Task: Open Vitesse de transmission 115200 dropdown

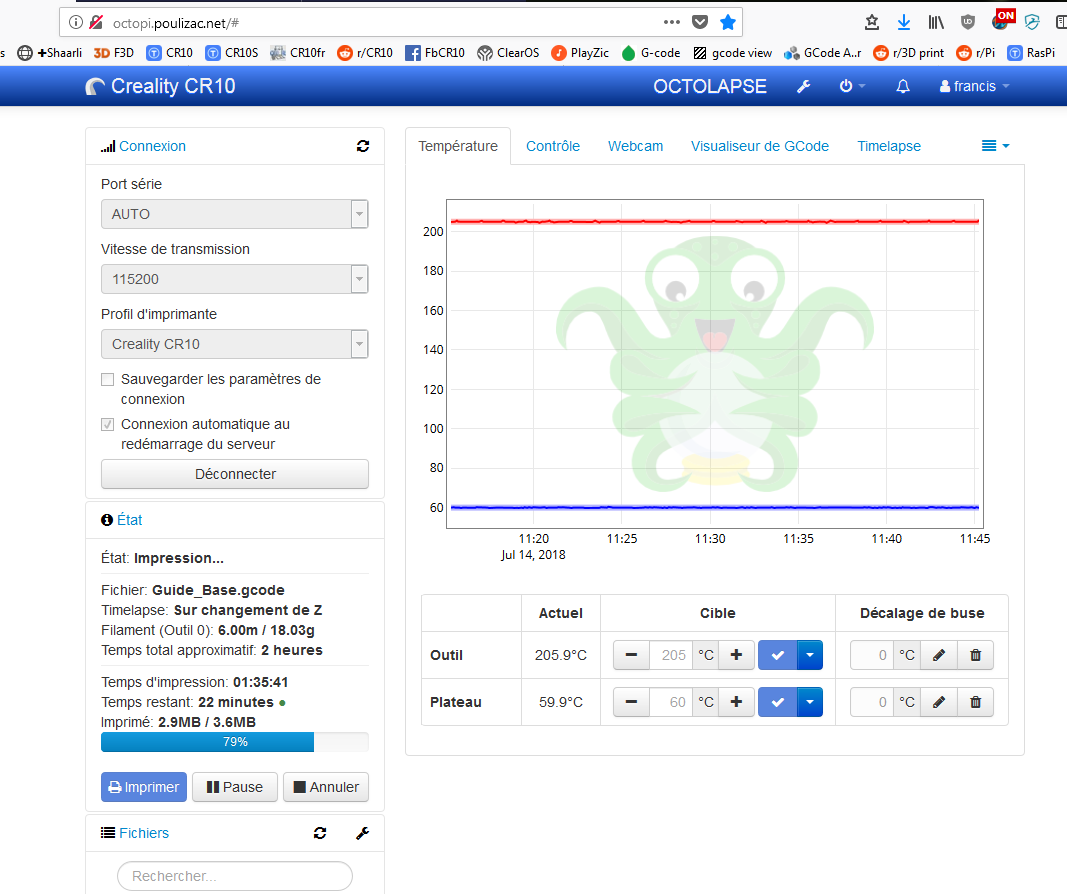Action: (x=235, y=279)
